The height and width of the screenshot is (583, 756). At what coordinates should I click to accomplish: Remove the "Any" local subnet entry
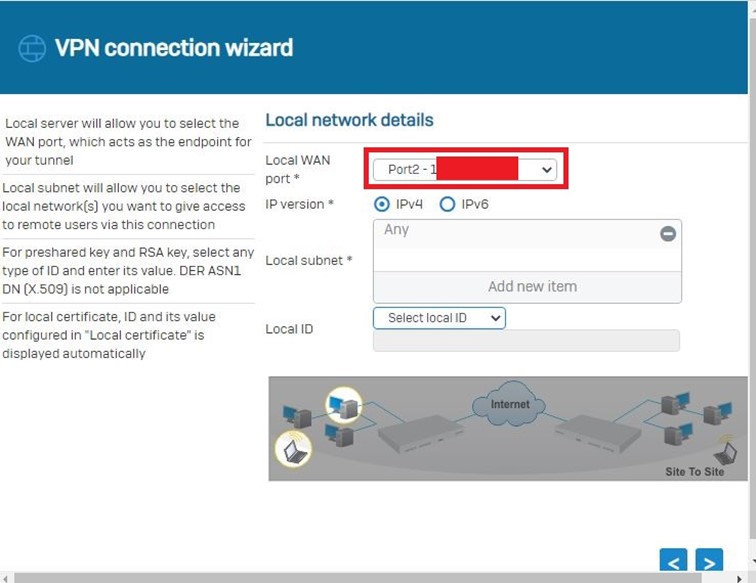coord(668,233)
